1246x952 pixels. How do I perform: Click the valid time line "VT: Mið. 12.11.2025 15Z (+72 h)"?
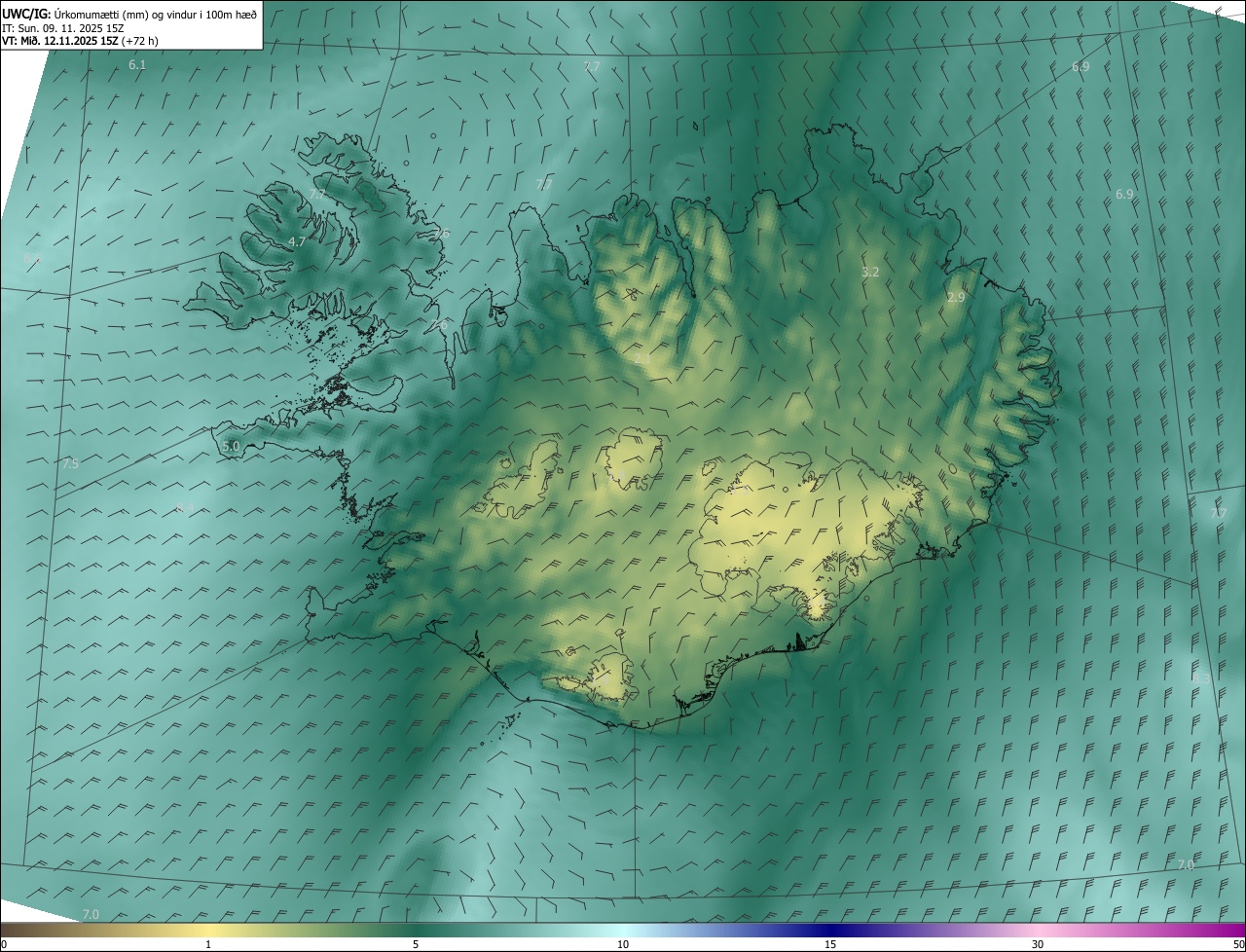click(80, 41)
